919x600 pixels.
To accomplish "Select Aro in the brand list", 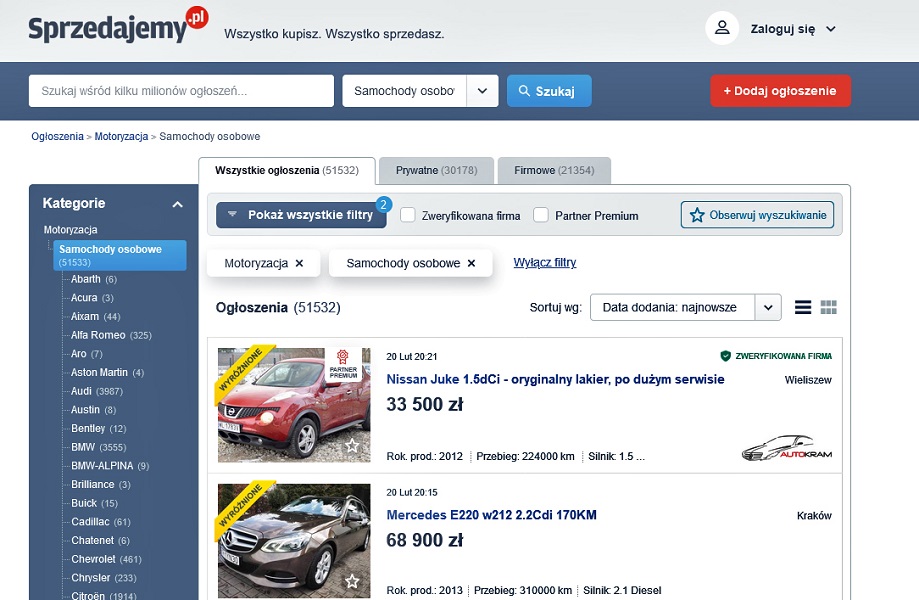I will tap(87, 354).
